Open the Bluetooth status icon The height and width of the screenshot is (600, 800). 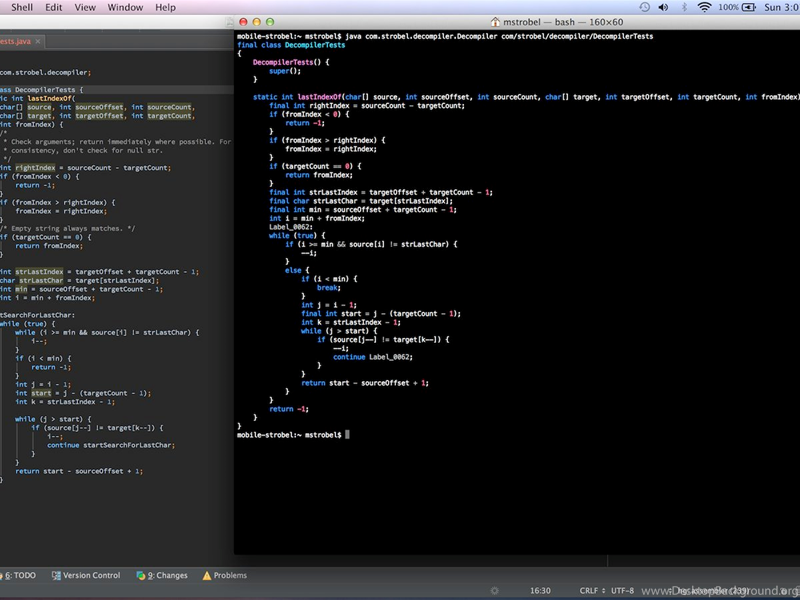click(684, 7)
